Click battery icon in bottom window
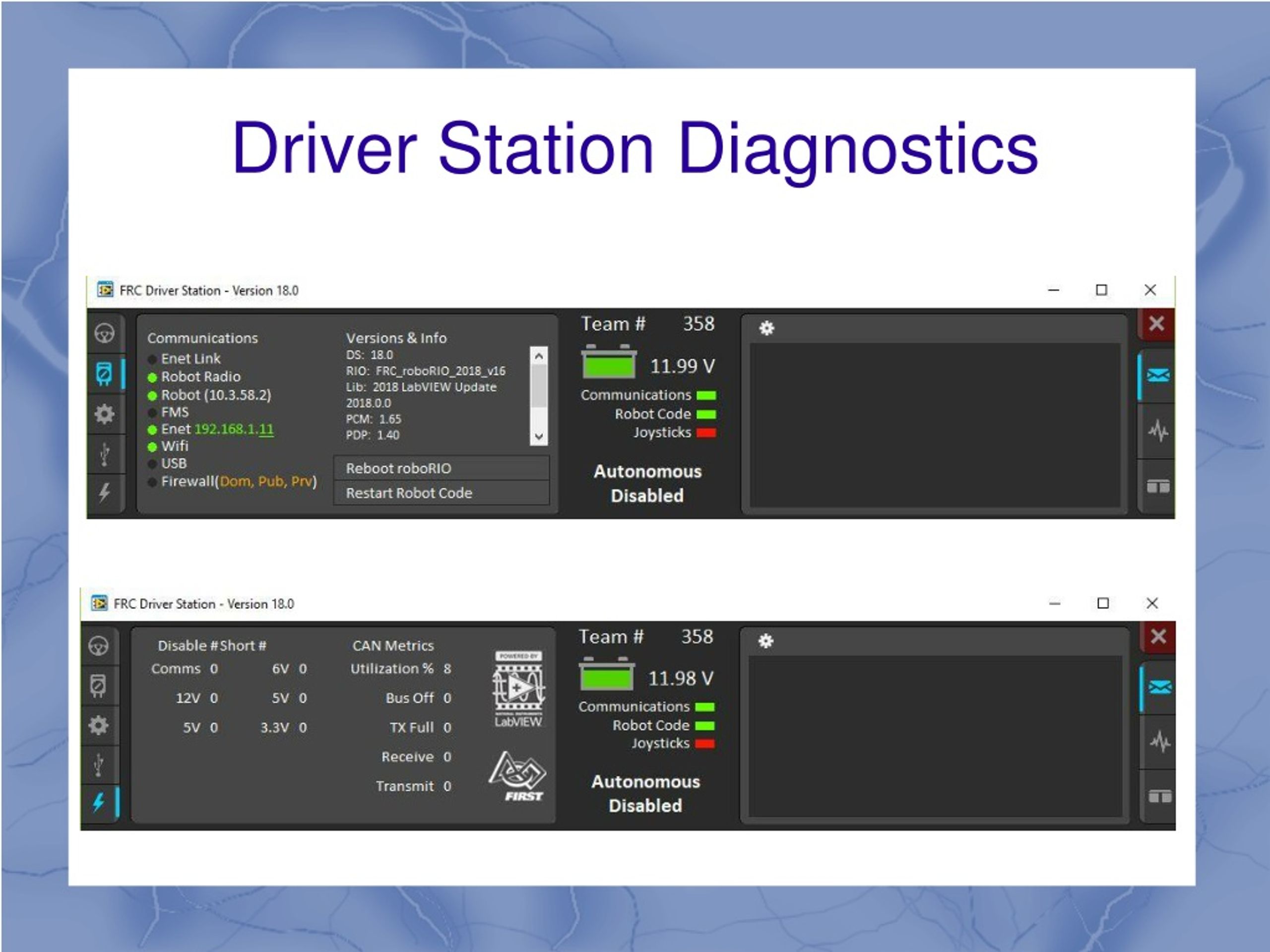The width and height of the screenshot is (1270, 952). (x=606, y=674)
